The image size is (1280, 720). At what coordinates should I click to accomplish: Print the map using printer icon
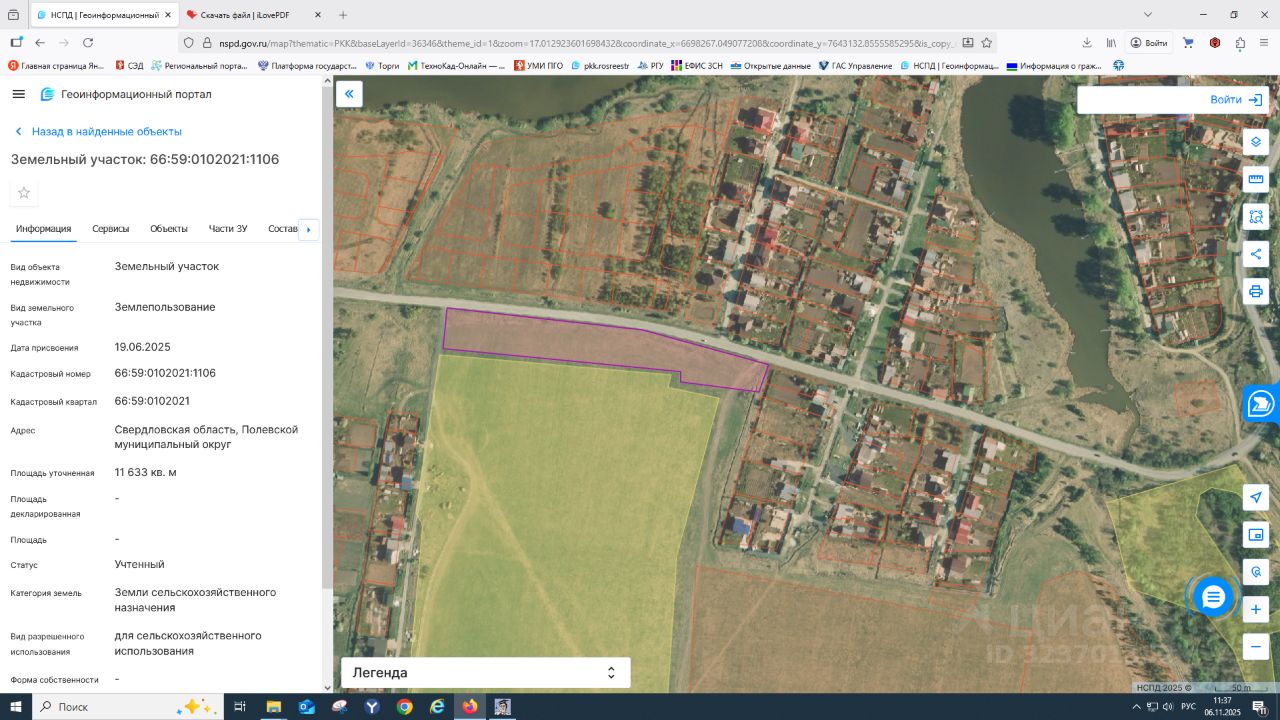1256,291
